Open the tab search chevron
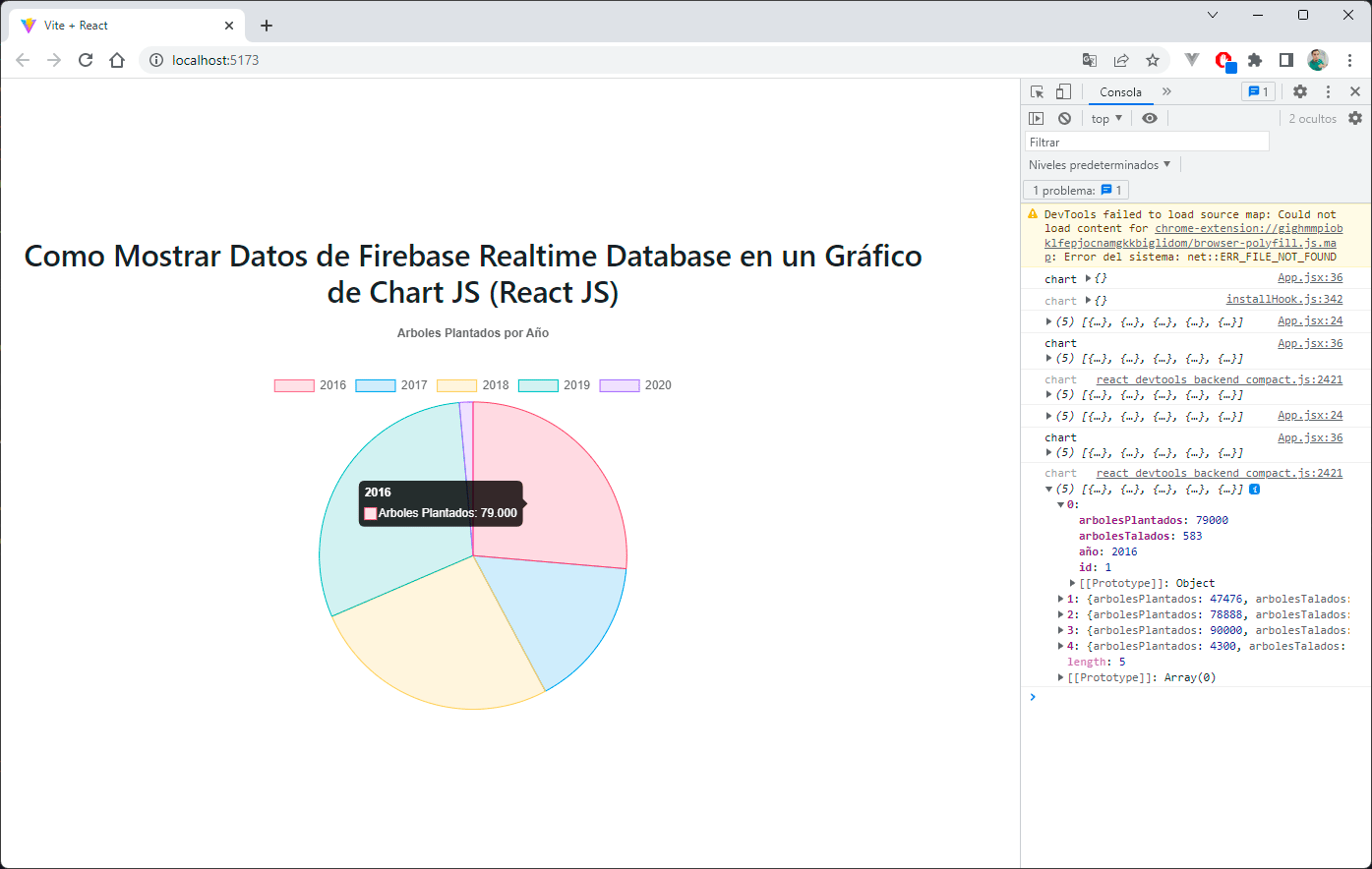Viewport: 1372px width, 869px height. coord(1213,15)
